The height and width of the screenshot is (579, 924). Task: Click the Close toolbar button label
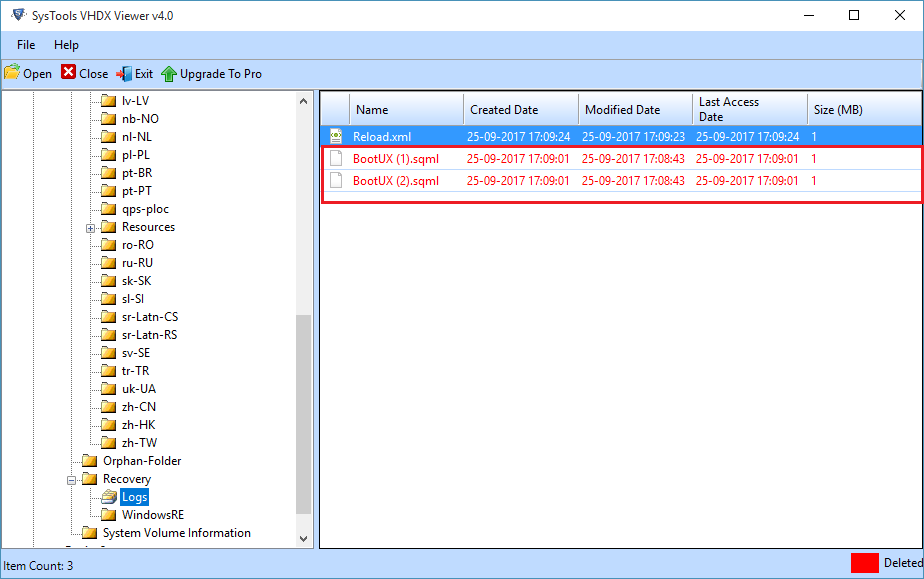pyautogui.click(x=94, y=74)
